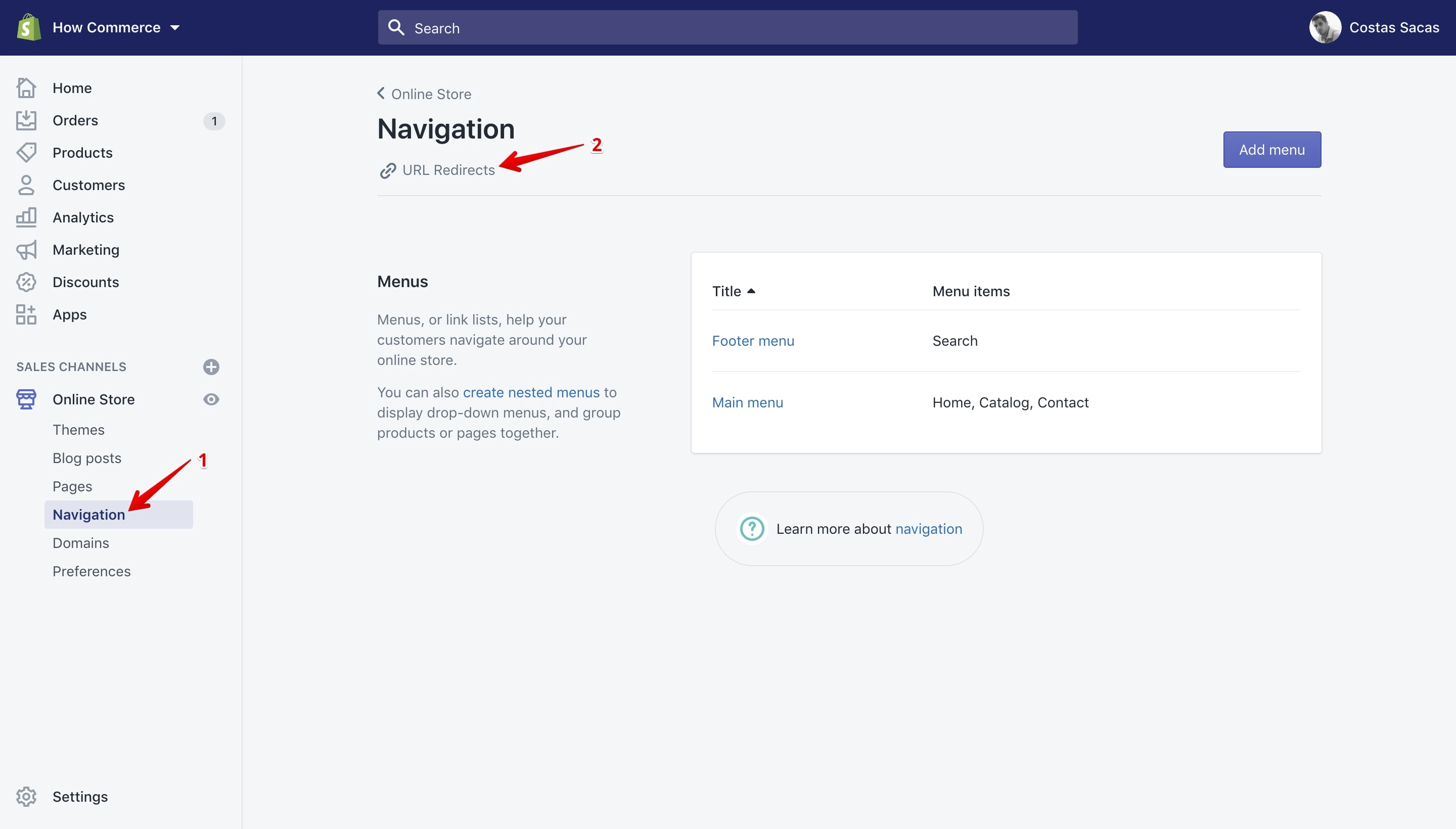Click the chain link icon beside URL Redirects
The width and height of the screenshot is (1456, 829).
click(388, 170)
